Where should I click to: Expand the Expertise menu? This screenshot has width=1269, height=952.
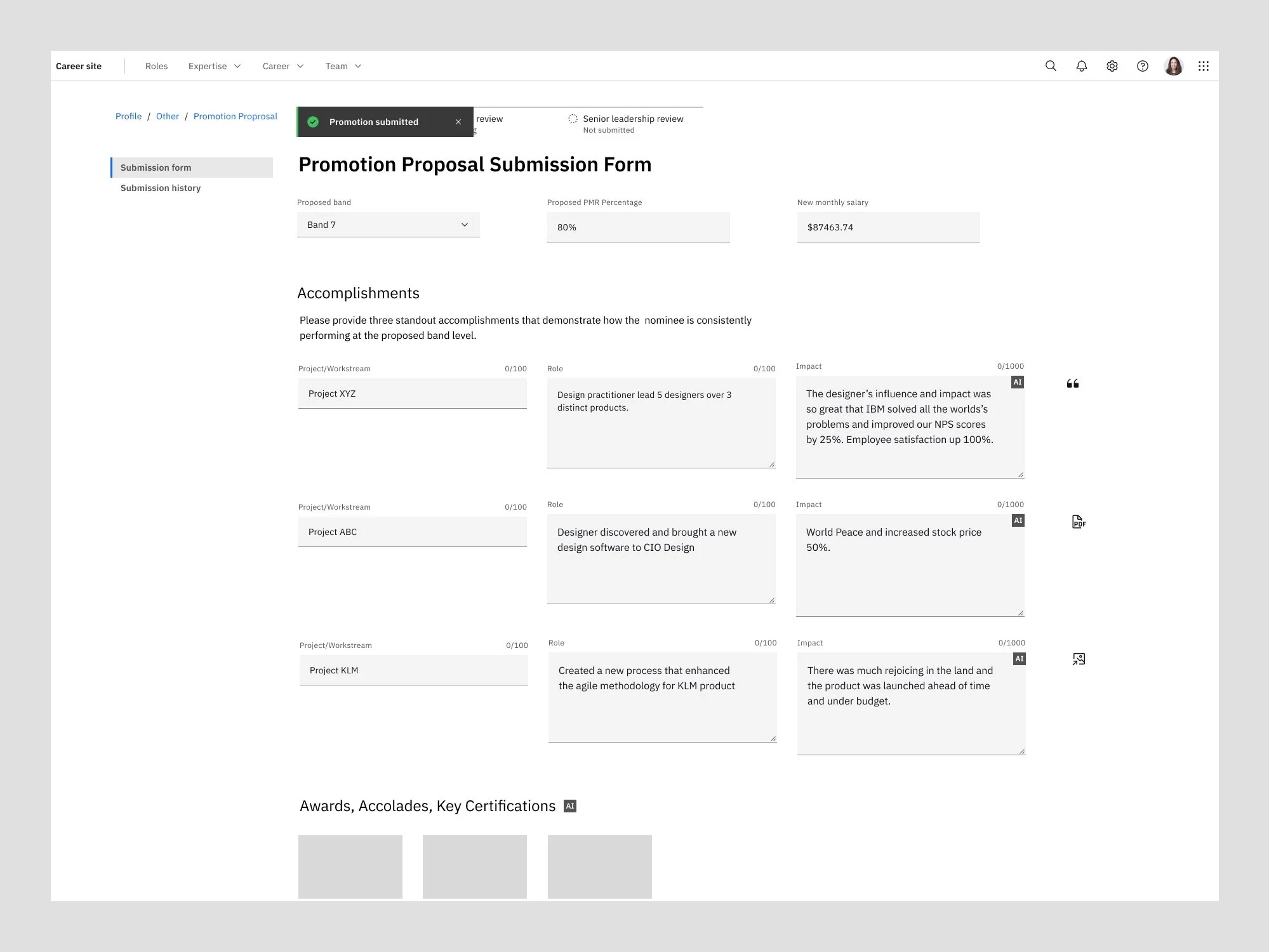coord(214,66)
